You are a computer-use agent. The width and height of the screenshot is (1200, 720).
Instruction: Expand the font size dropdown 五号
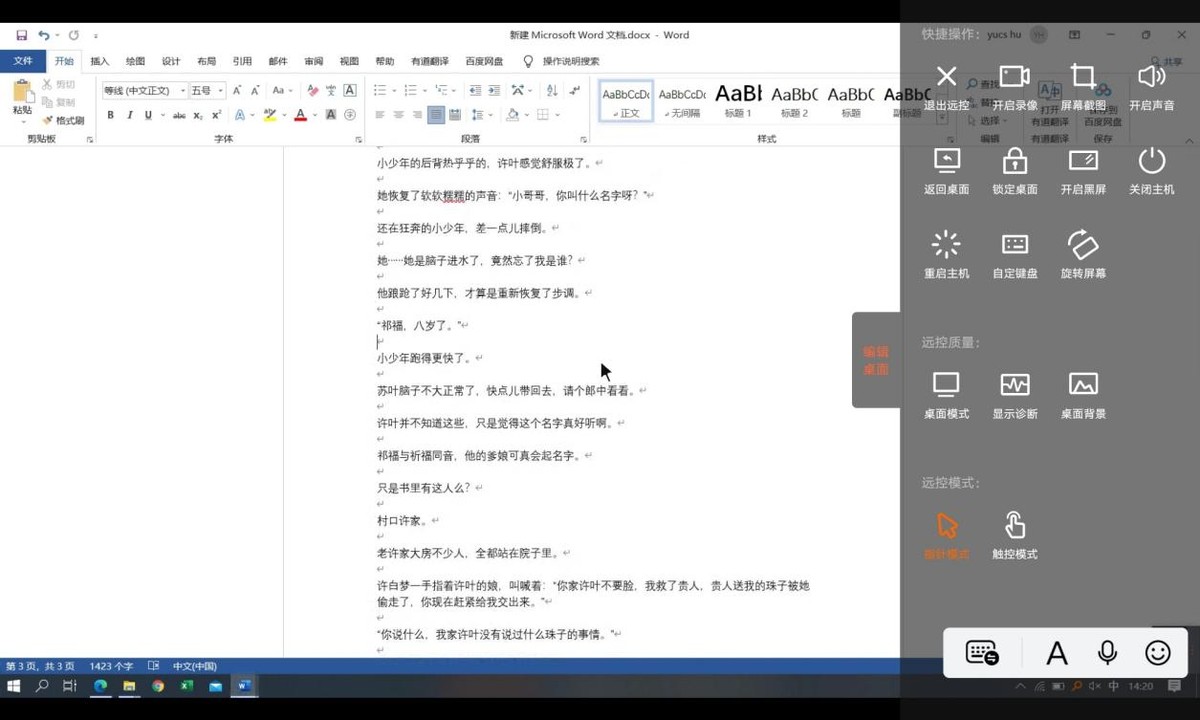(220, 91)
